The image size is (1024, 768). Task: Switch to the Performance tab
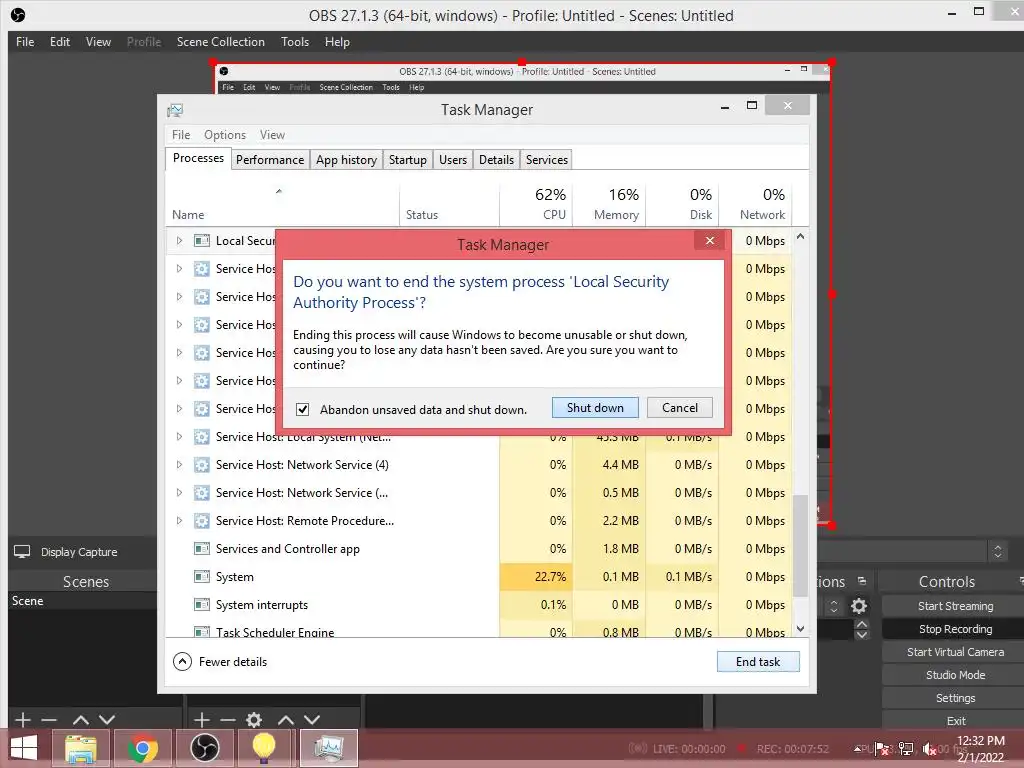[270, 160]
